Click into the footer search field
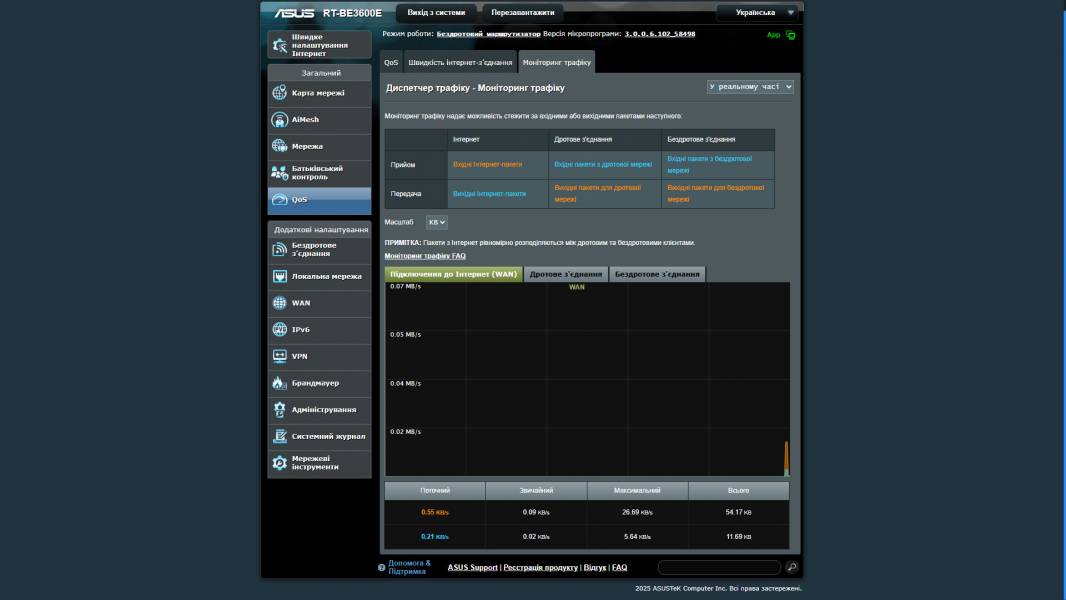The width and height of the screenshot is (1066, 600). coord(719,567)
